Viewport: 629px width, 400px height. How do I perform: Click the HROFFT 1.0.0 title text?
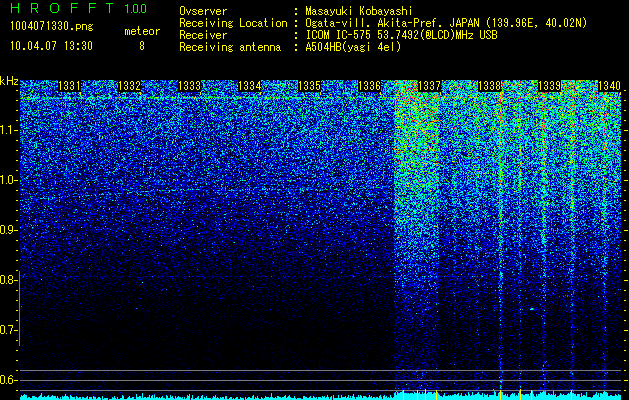(78, 8)
